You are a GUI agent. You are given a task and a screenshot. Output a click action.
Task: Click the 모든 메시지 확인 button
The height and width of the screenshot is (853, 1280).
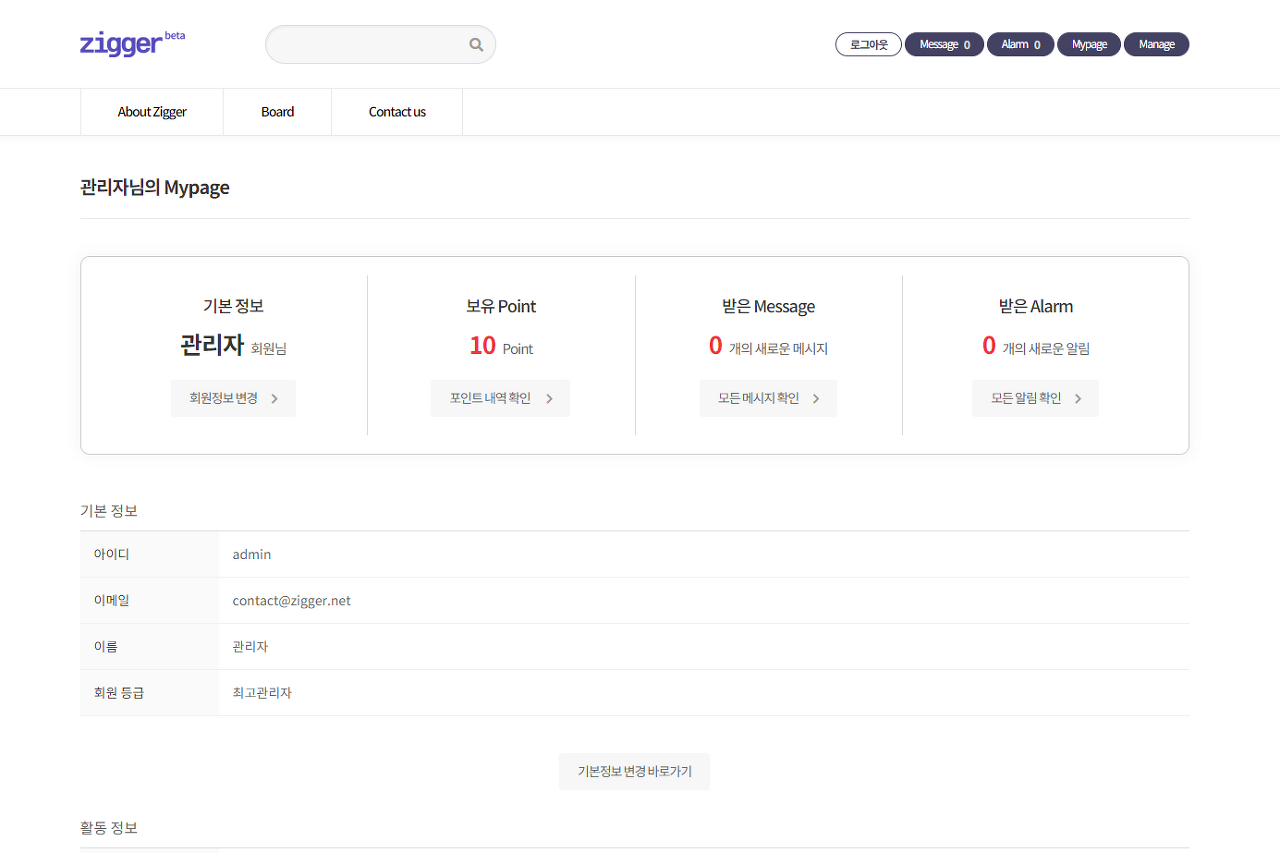pyautogui.click(x=768, y=398)
